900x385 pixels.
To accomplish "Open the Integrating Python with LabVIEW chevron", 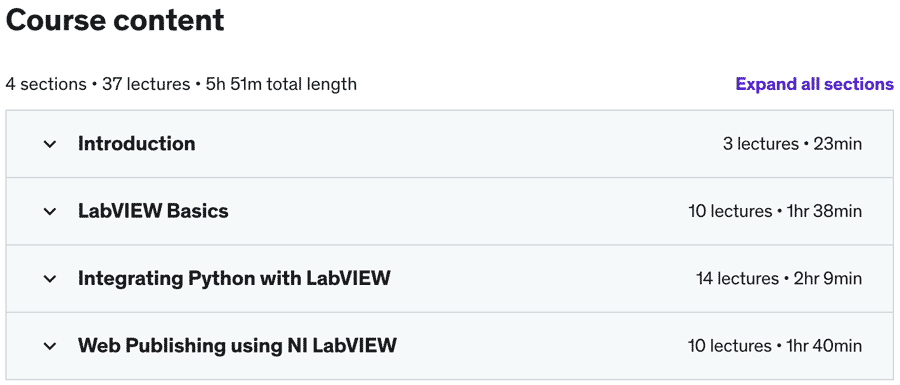I will 50,279.
